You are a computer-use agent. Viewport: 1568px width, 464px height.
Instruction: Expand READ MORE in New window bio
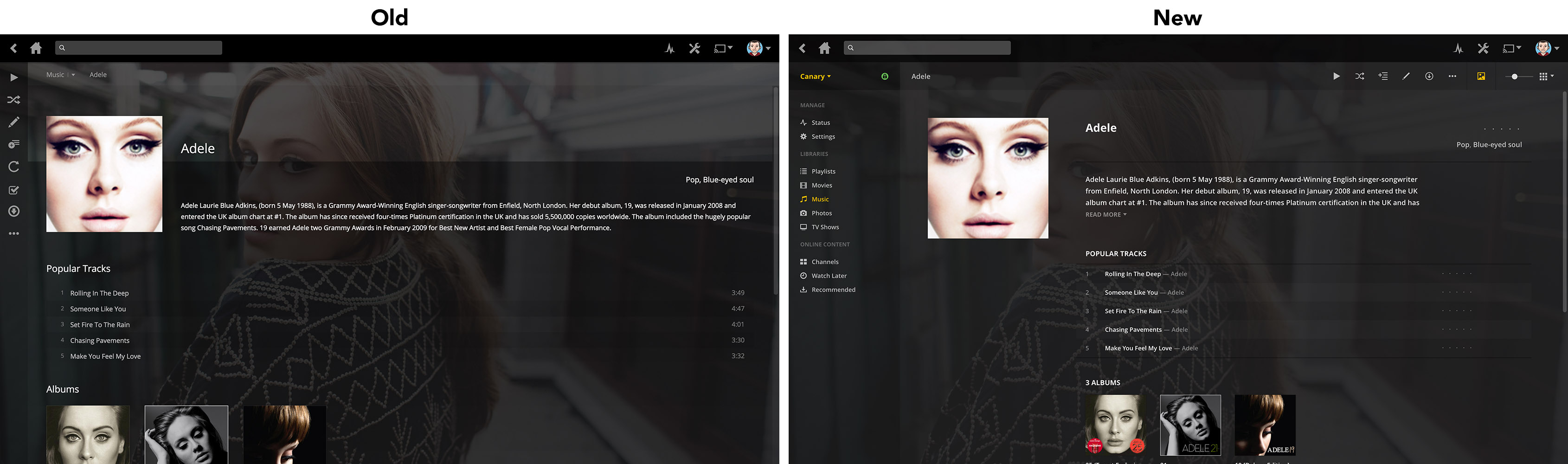[x=1106, y=214]
